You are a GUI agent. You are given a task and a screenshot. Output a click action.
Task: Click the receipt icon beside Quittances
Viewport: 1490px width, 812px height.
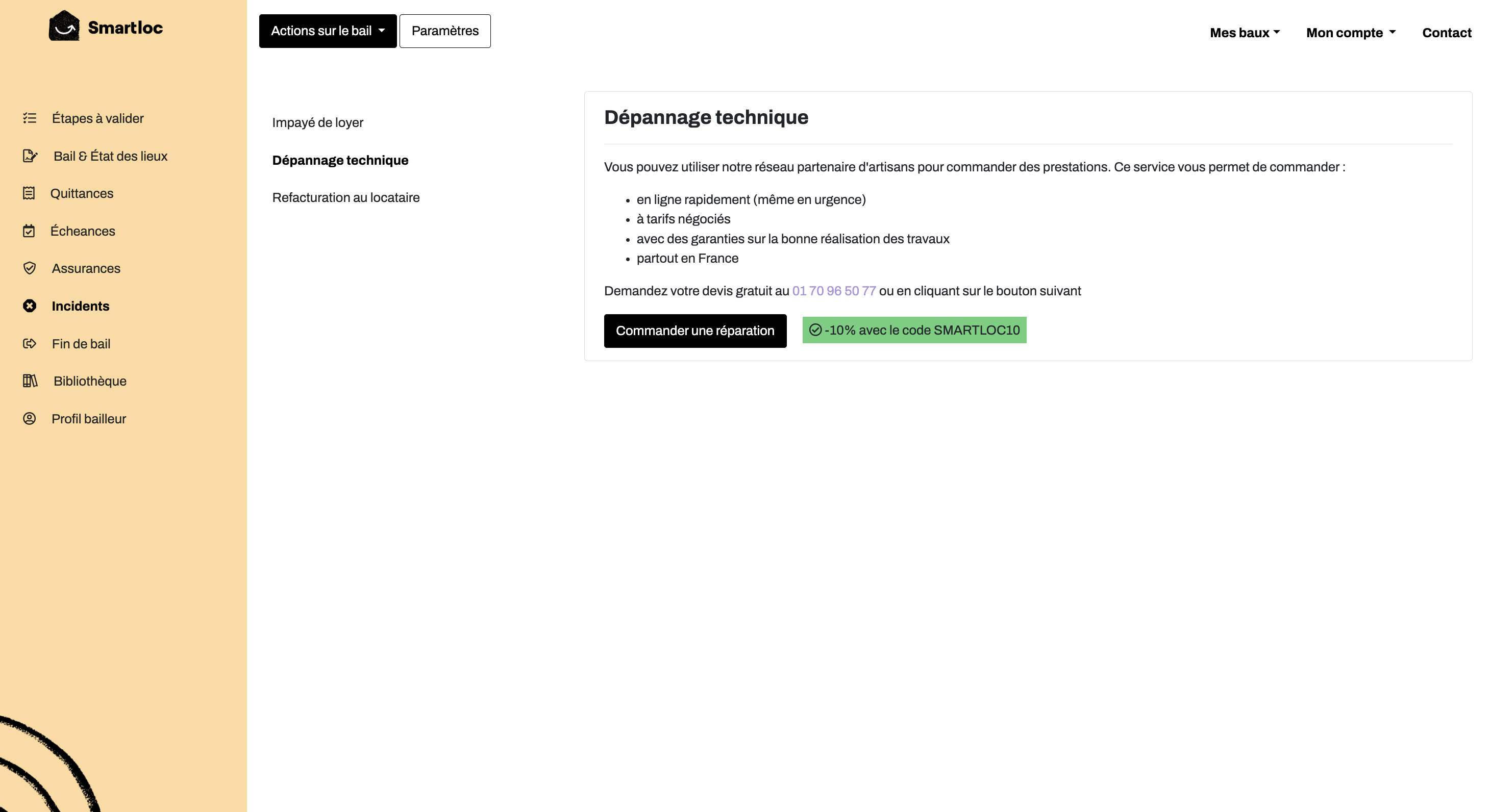point(29,193)
